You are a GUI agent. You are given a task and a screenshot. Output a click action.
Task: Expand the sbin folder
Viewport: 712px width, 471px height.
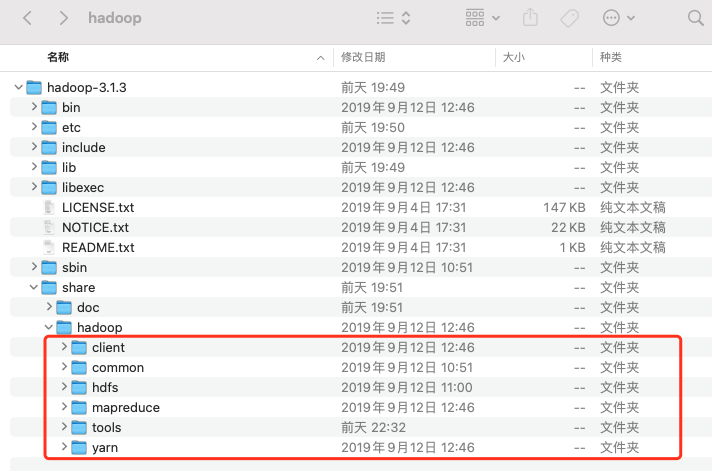(34, 267)
